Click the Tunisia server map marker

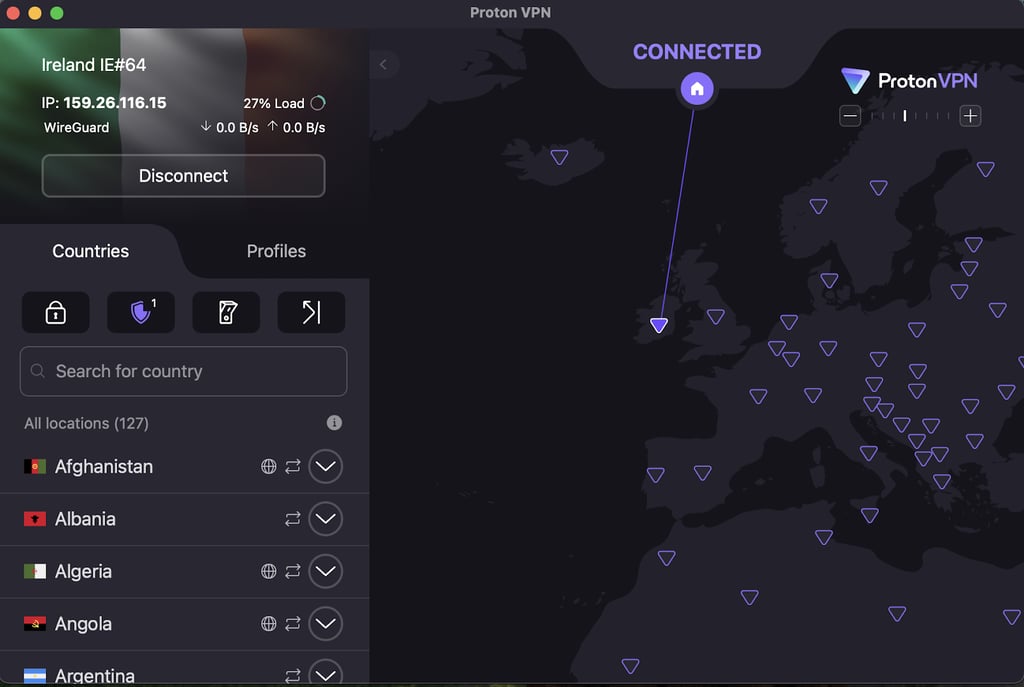(x=824, y=537)
